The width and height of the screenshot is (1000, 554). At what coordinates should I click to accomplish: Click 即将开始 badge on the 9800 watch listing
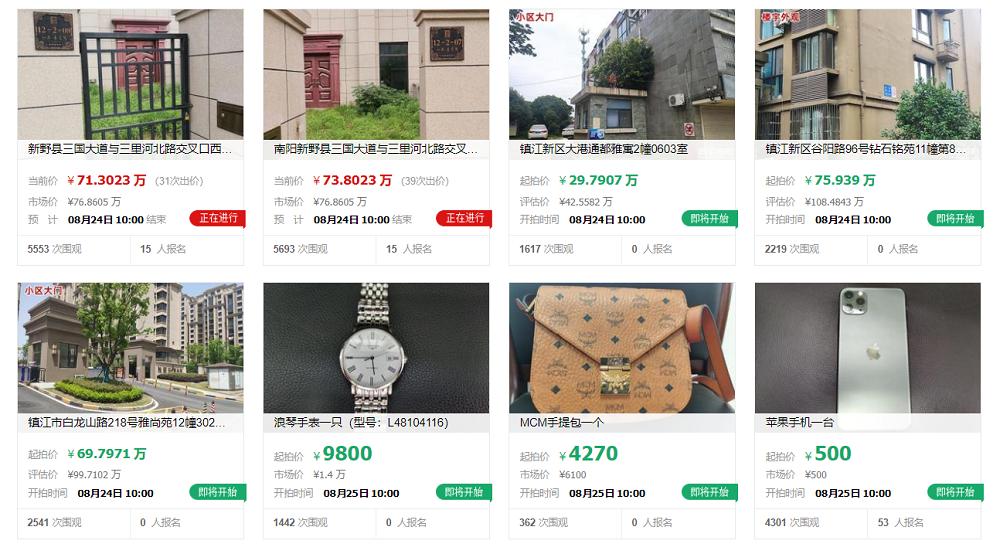(x=464, y=492)
